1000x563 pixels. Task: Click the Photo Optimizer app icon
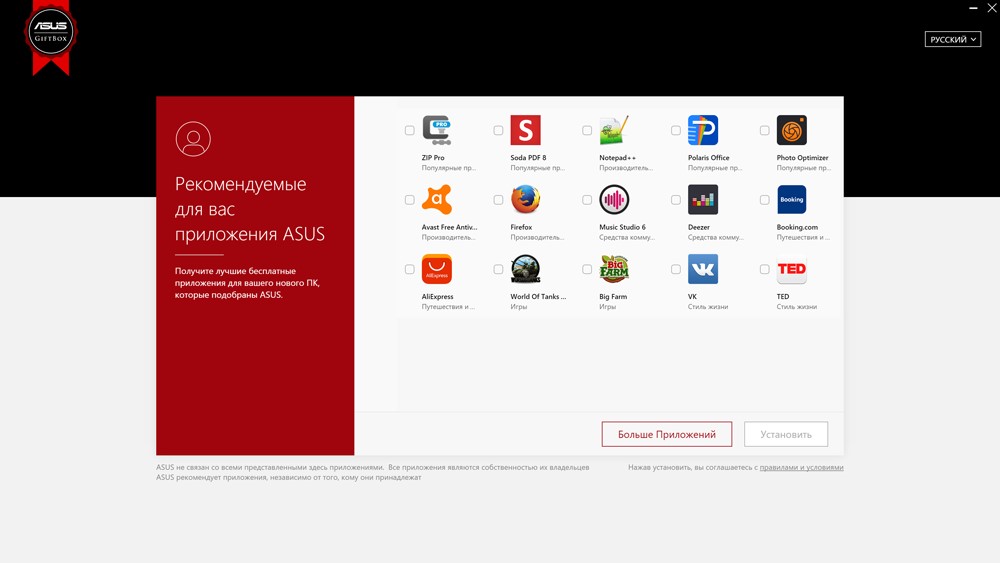click(x=791, y=130)
